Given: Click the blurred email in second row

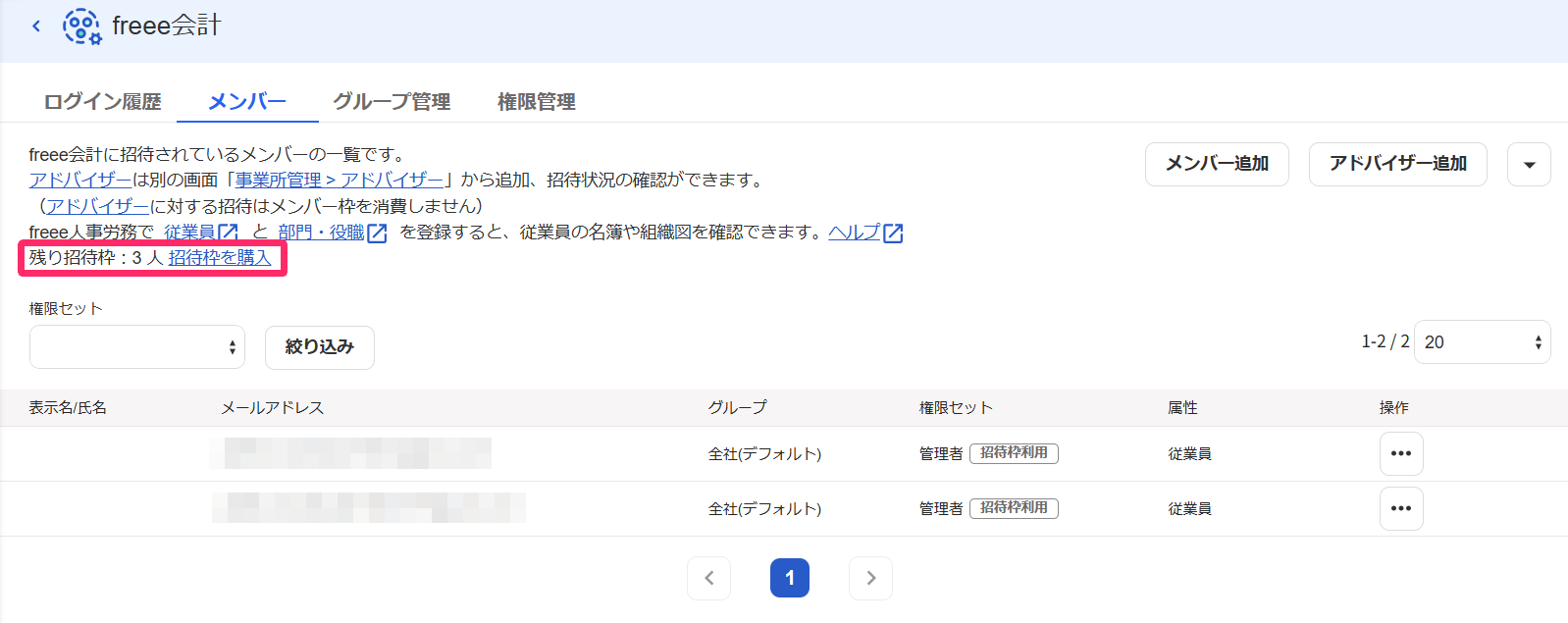Looking at the screenshot, I should click(x=369, y=508).
